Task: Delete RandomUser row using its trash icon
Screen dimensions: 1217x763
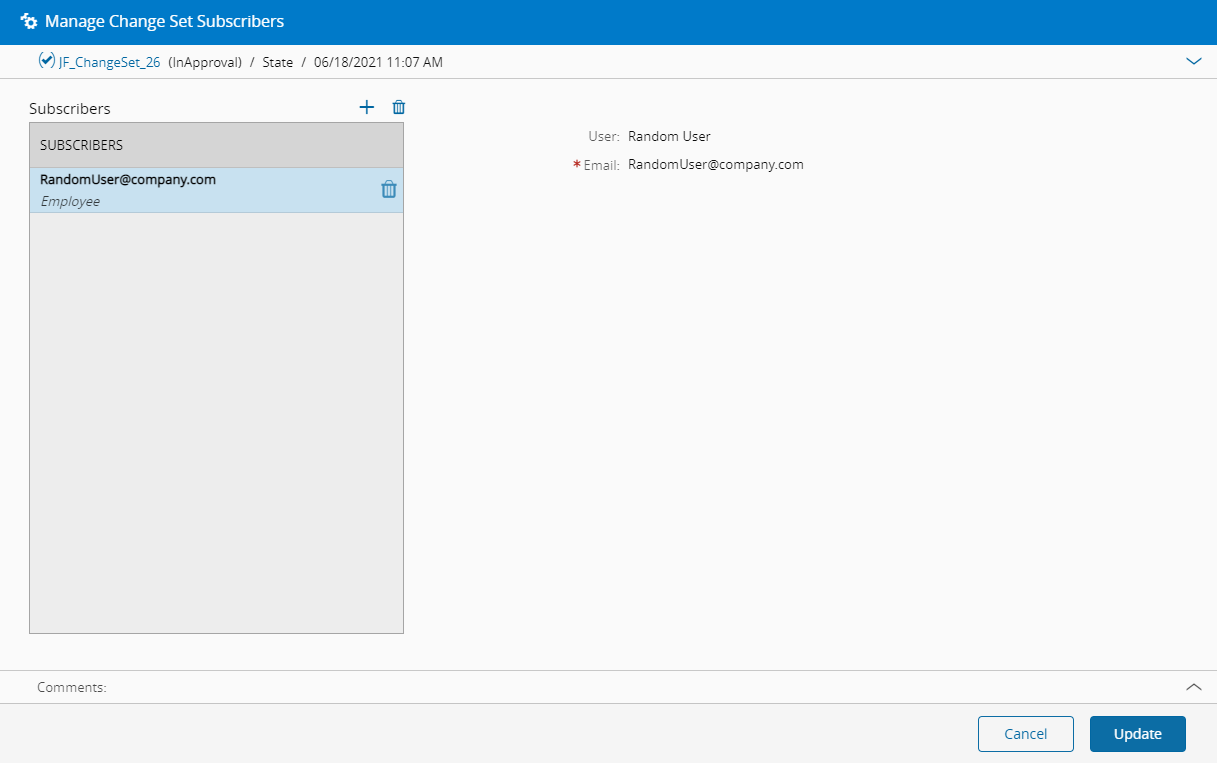Action: [x=389, y=190]
